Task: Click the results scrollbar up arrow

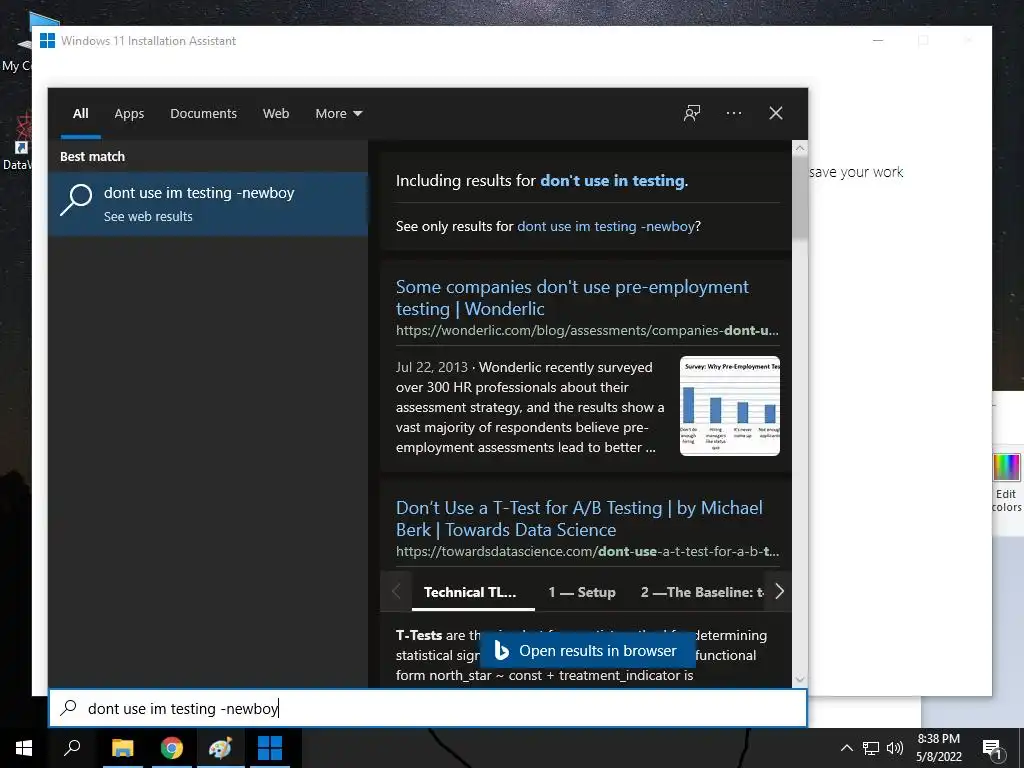Action: [x=799, y=148]
